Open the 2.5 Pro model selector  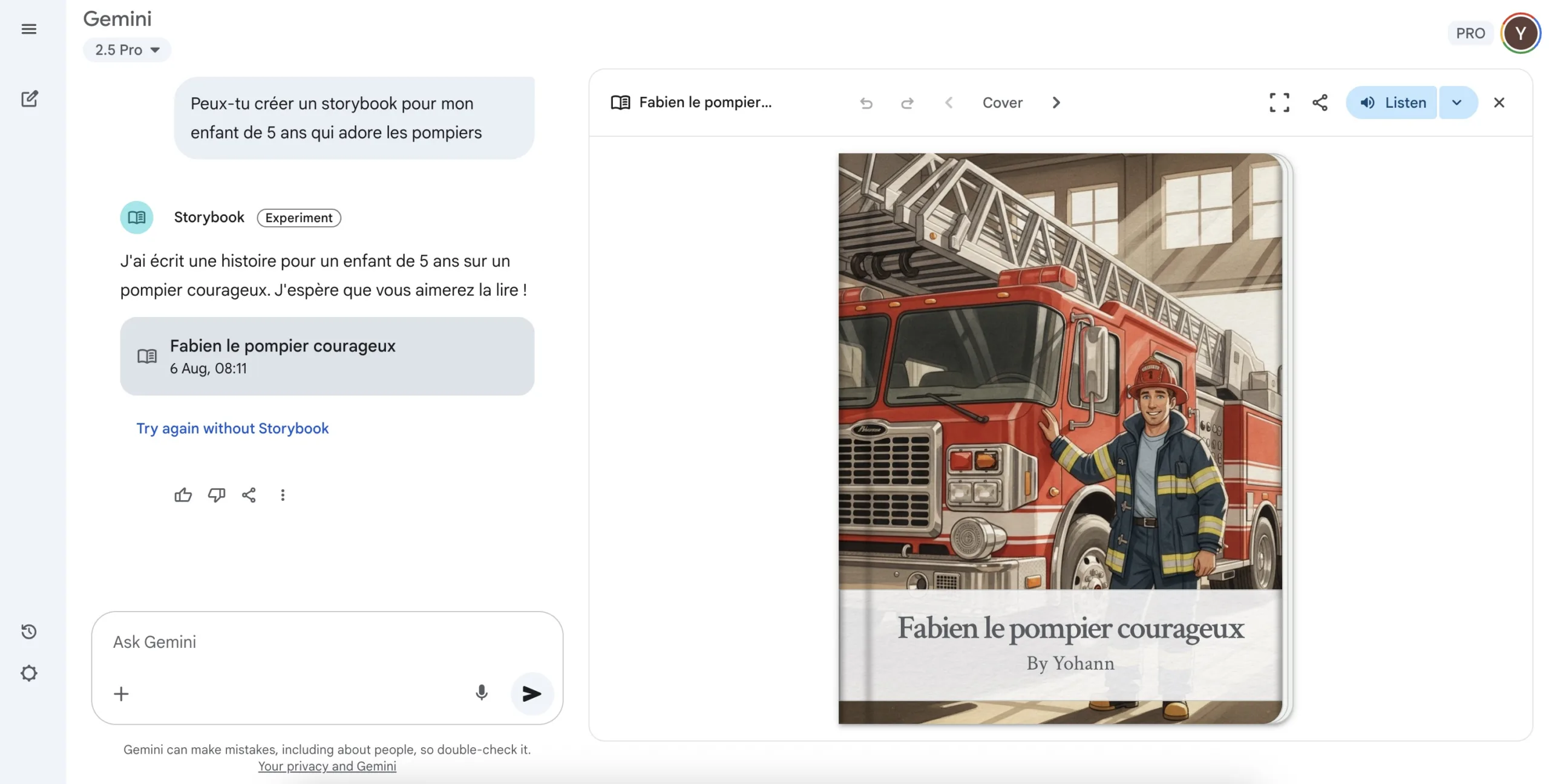tap(126, 50)
